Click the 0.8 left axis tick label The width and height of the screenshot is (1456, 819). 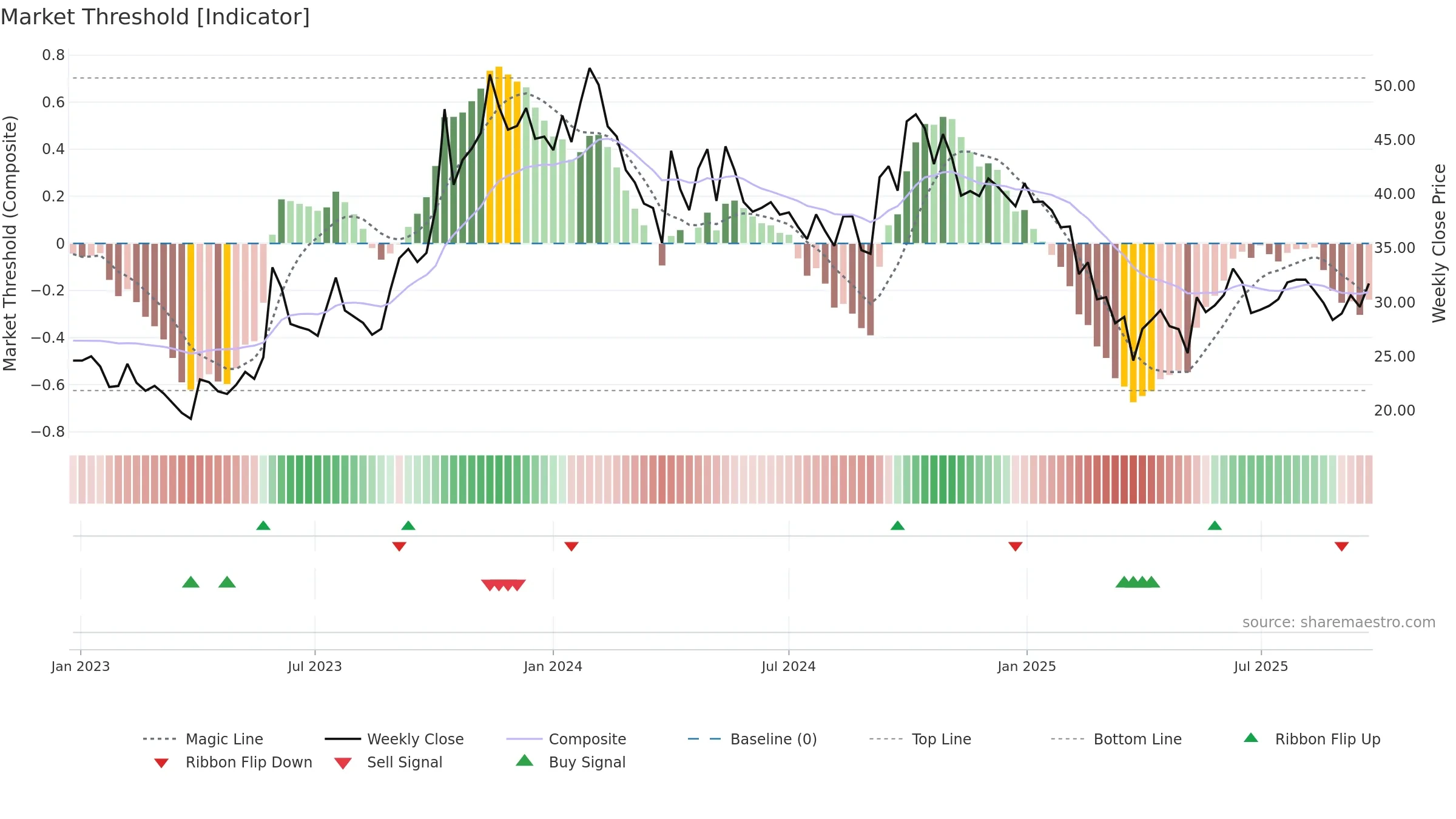pyautogui.click(x=53, y=55)
